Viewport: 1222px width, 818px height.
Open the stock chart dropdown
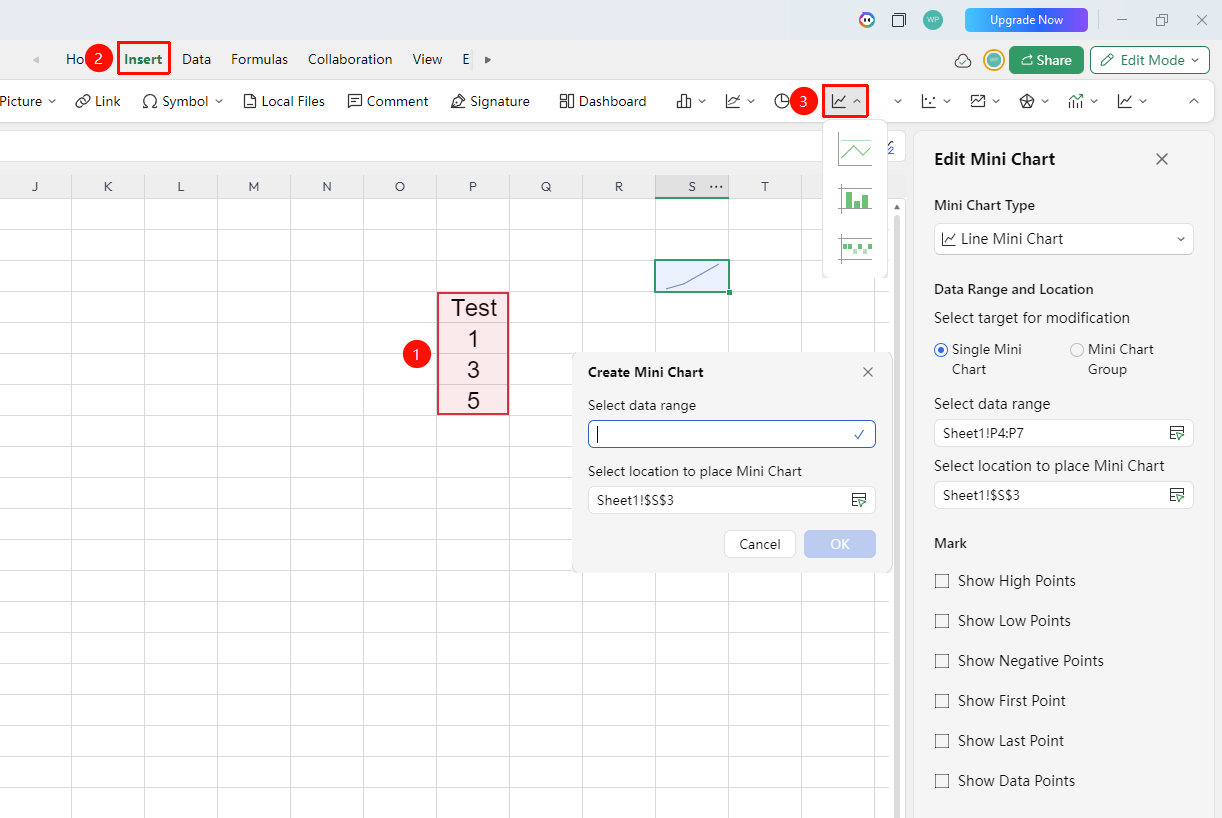coord(1083,101)
